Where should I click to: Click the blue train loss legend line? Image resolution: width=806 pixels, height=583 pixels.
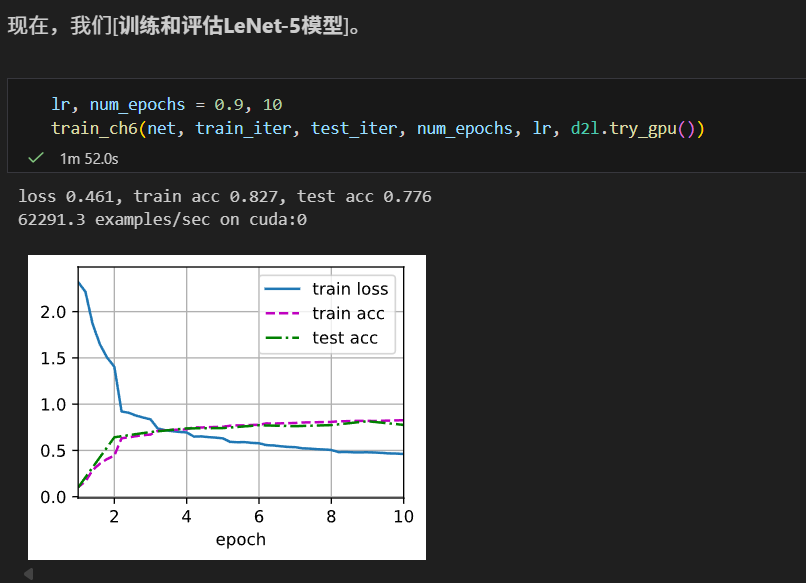[x=281, y=289]
